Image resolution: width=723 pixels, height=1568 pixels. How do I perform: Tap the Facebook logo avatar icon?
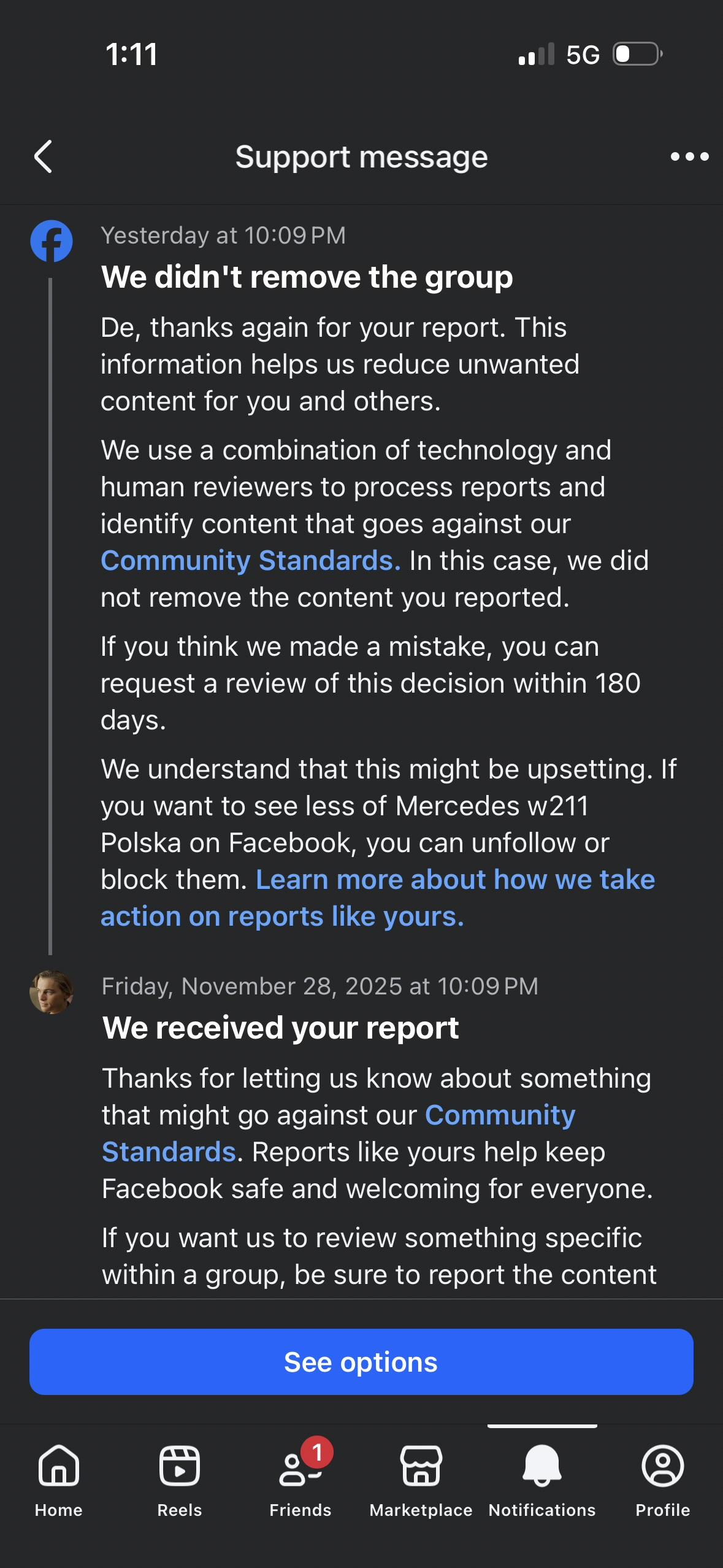(52, 241)
